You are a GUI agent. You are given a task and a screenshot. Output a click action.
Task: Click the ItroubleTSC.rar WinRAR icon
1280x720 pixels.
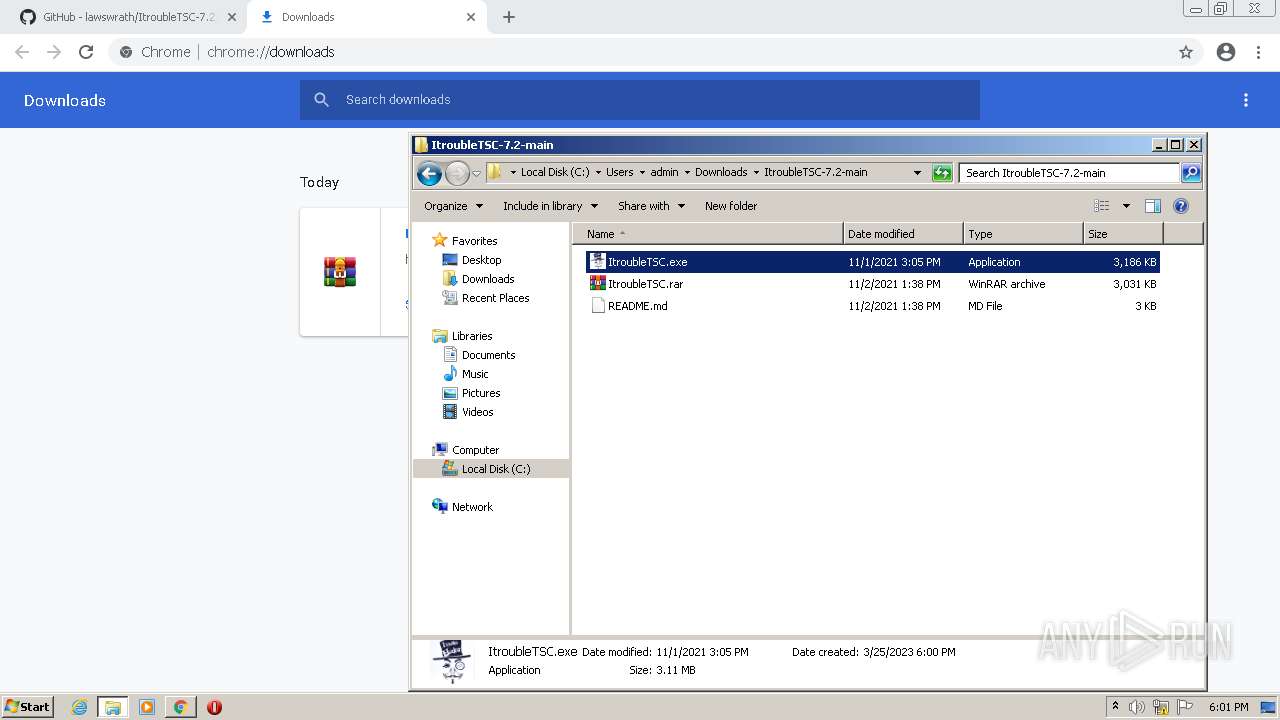(598, 284)
